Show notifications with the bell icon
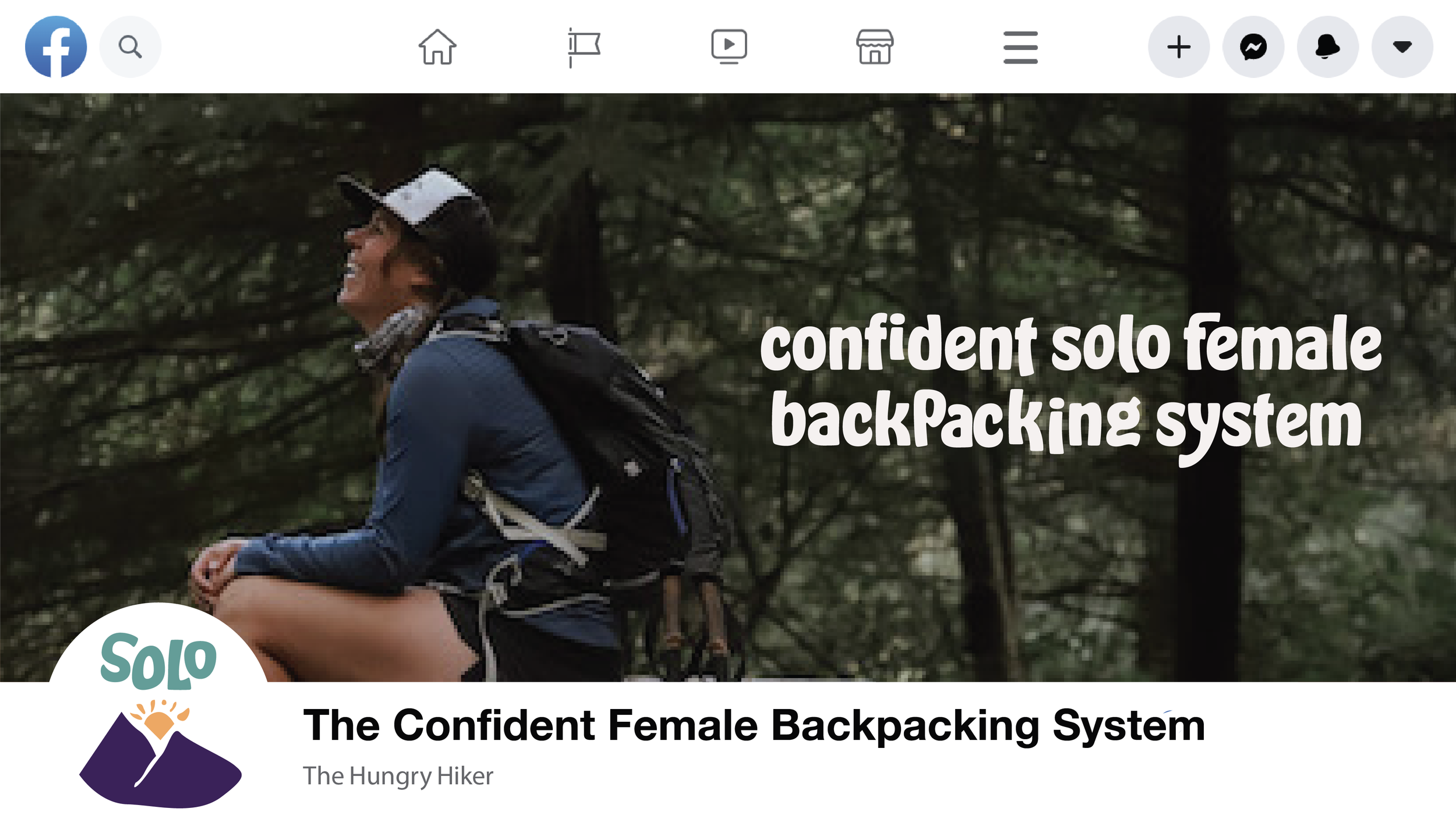1456x819 pixels. click(1328, 47)
